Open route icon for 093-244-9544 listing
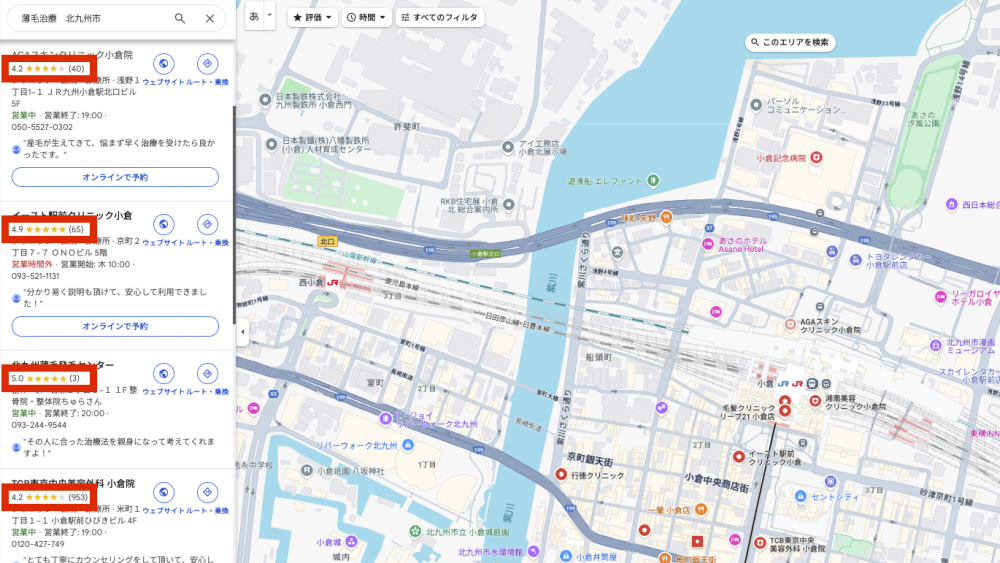Image resolution: width=1000 pixels, height=563 pixels. click(207, 374)
